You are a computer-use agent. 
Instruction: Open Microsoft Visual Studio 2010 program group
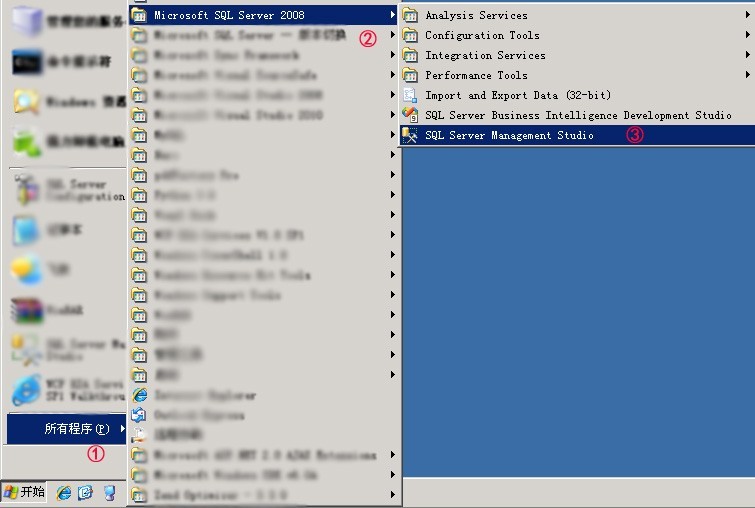pyautogui.click(x=263, y=115)
